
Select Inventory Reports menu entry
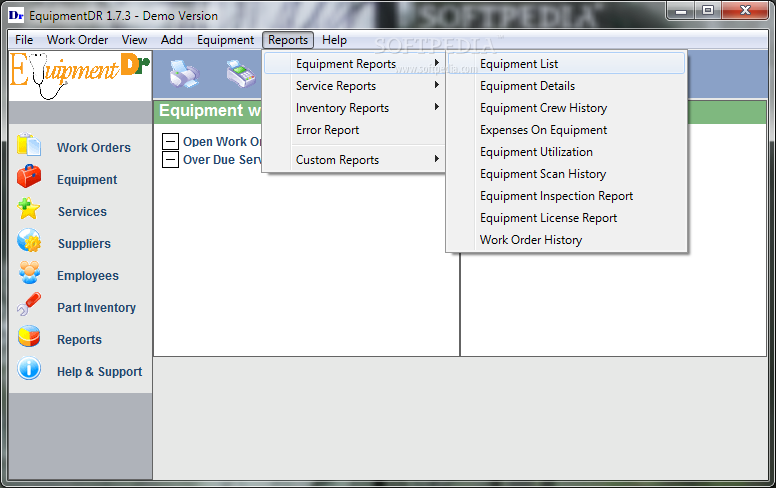pos(354,107)
